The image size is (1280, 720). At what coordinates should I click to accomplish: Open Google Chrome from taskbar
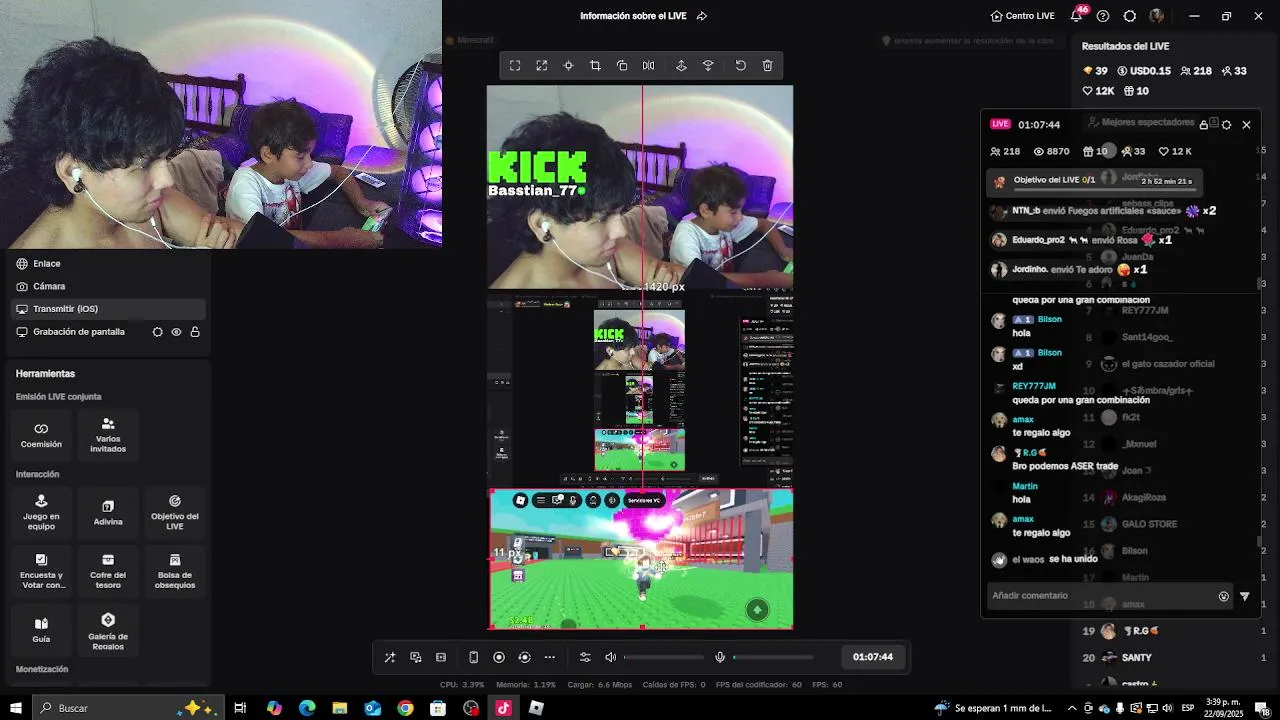click(x=405, y=708)
